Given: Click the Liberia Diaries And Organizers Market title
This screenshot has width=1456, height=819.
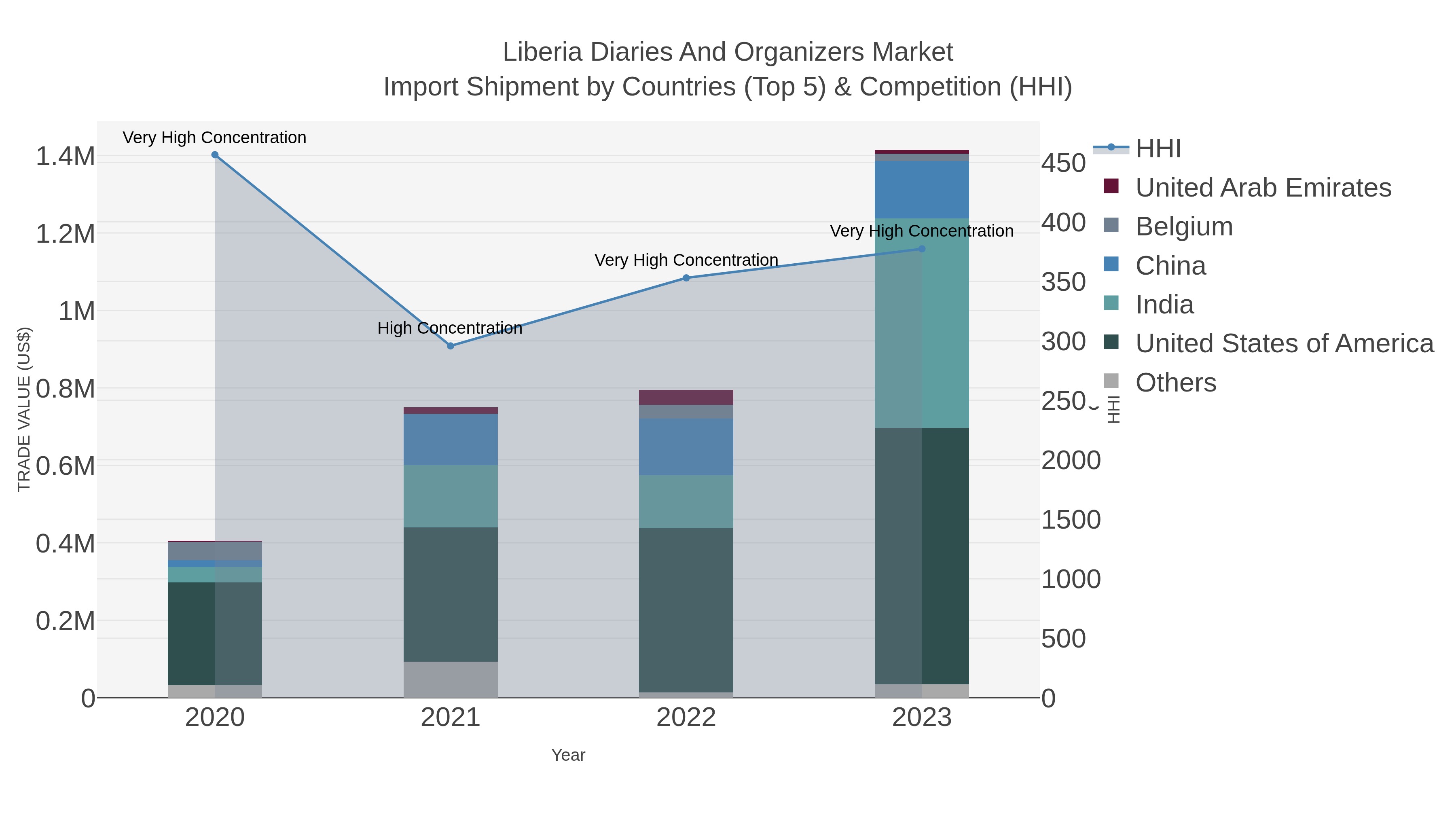Looking at the screenshot, I should 728,52.
